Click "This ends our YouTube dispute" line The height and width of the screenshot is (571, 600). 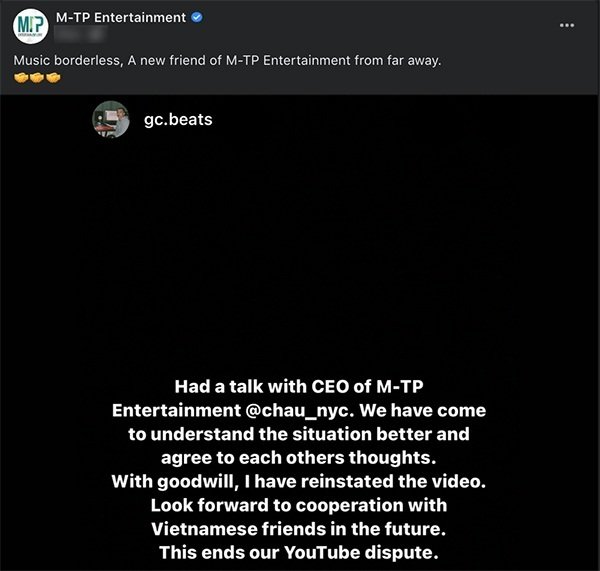click(x=299, y=553)
